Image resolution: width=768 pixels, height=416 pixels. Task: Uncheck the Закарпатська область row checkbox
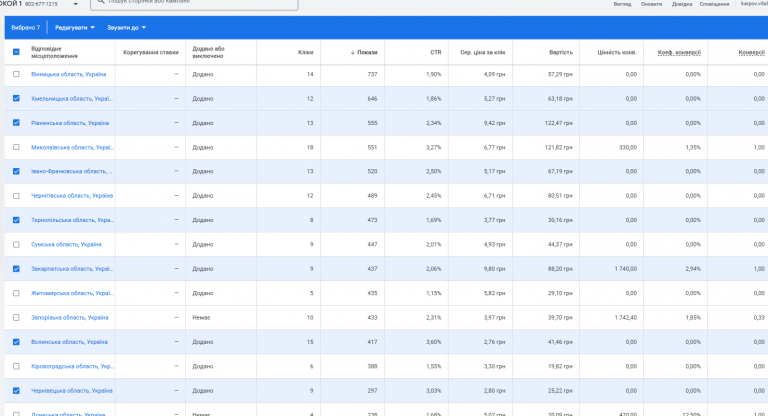pyautogui.click(x=16, y=269)
